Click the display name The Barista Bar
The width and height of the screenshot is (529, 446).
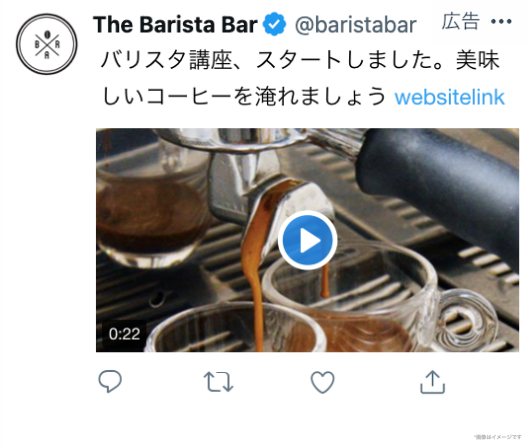click(x=175, y=24)
